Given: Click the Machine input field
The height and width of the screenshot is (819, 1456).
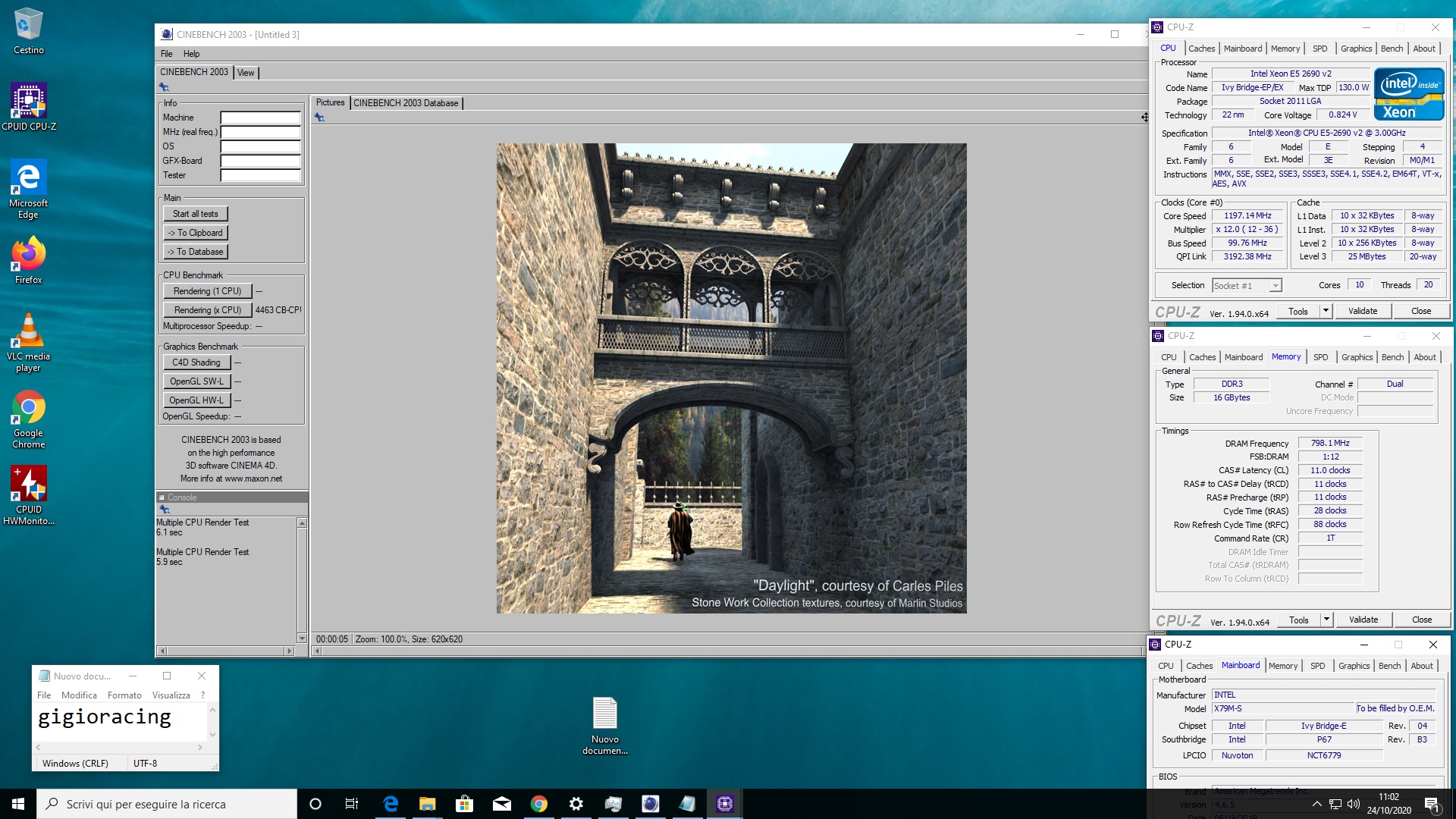Looking at the screenshot, I should pyautogui.click(x=260, y=118).
